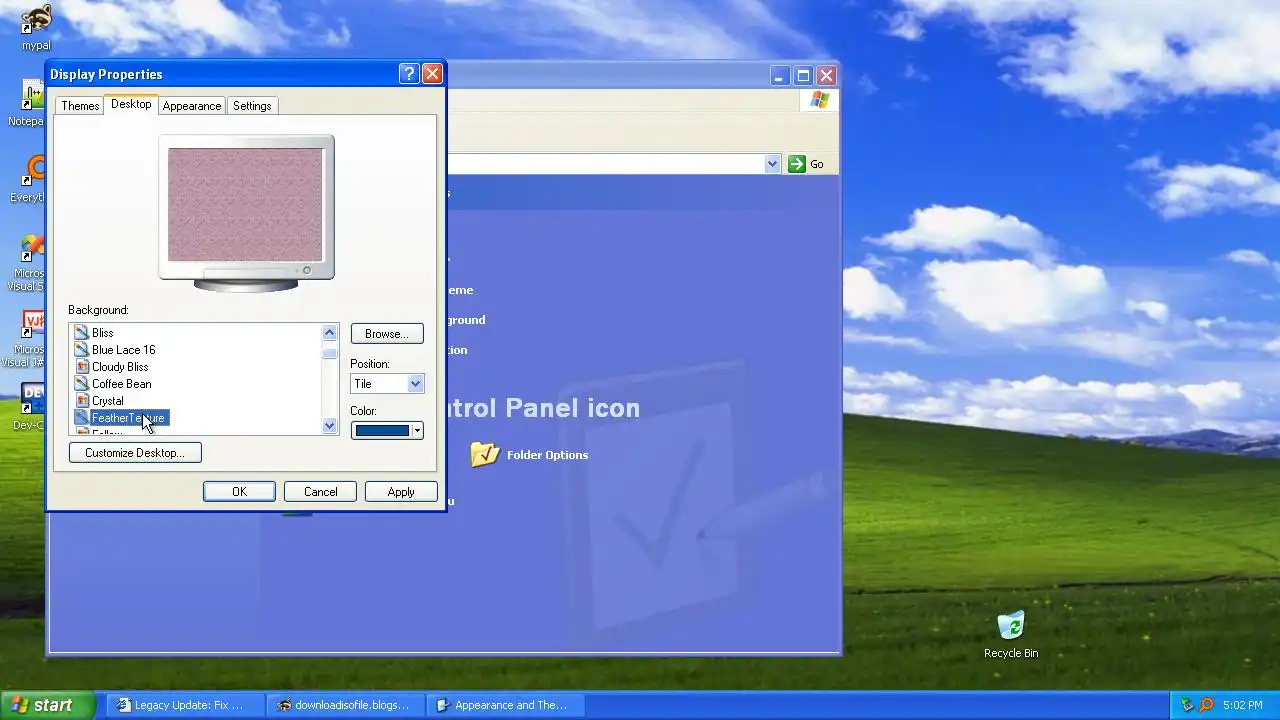Switch to Appearance and Themes taskbar window
Viewport: 1280px width, 720px height.
tap(506, 705)
